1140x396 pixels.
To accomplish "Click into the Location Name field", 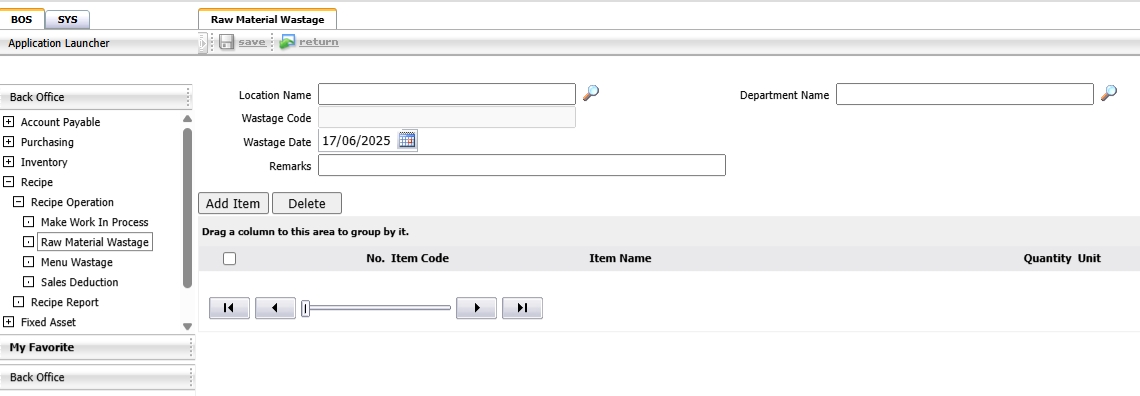I will pos(447,94).
